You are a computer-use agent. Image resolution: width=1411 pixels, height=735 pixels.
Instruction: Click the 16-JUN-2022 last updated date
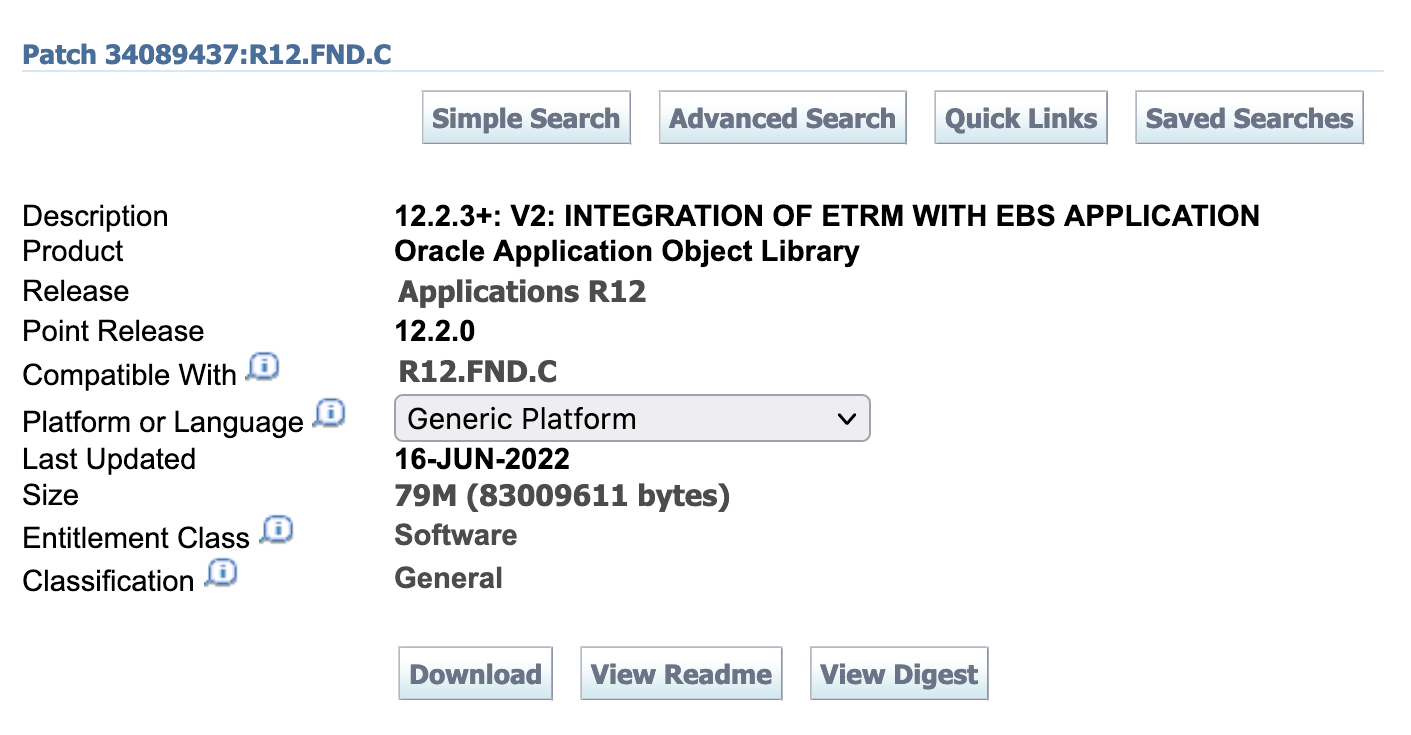pyautogui.click(x=482, y=459)
